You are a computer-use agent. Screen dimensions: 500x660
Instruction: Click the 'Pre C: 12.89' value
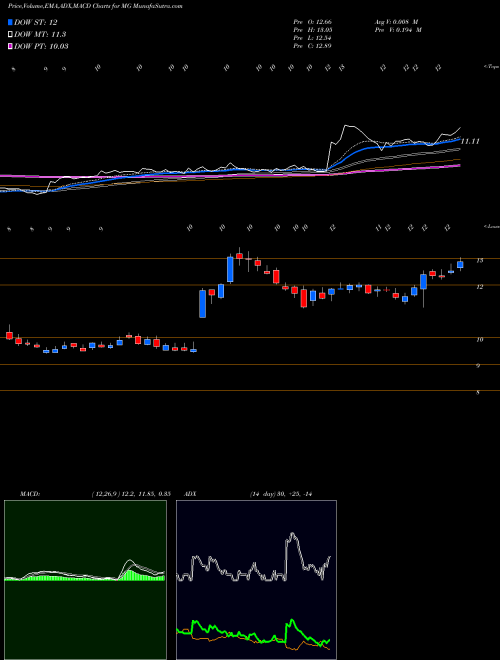click(x=312, y=46)
